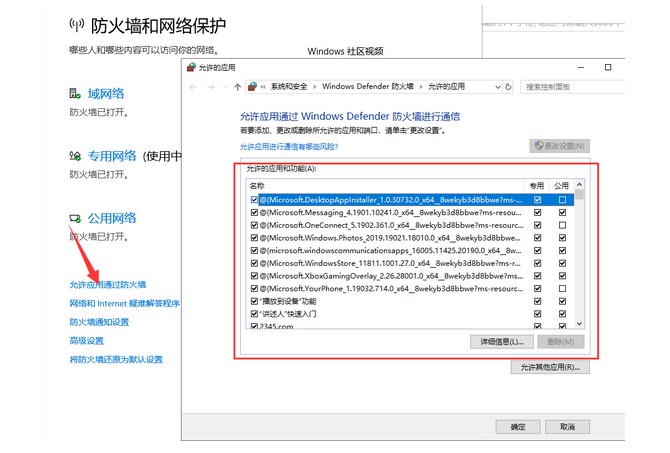This screenshot has width=670, height=453.
Task: Click the forward arrow in the navigation bar
Action: pos(210,87)
